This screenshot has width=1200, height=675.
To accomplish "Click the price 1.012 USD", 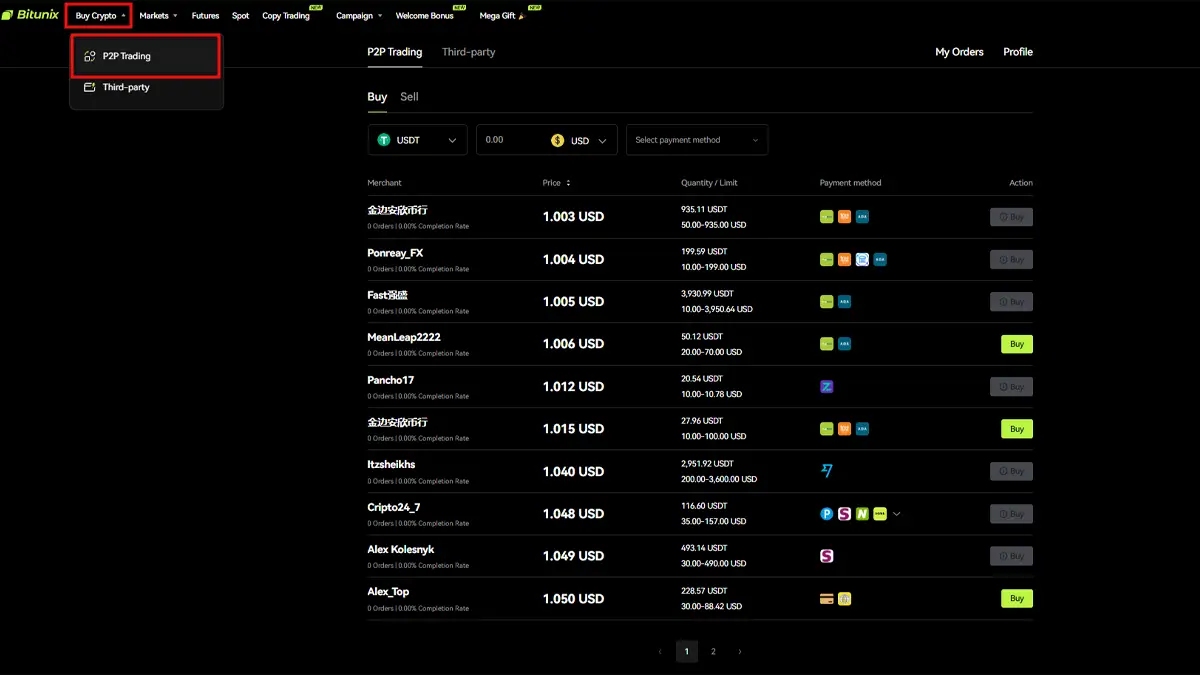I will tap(573, 387).
